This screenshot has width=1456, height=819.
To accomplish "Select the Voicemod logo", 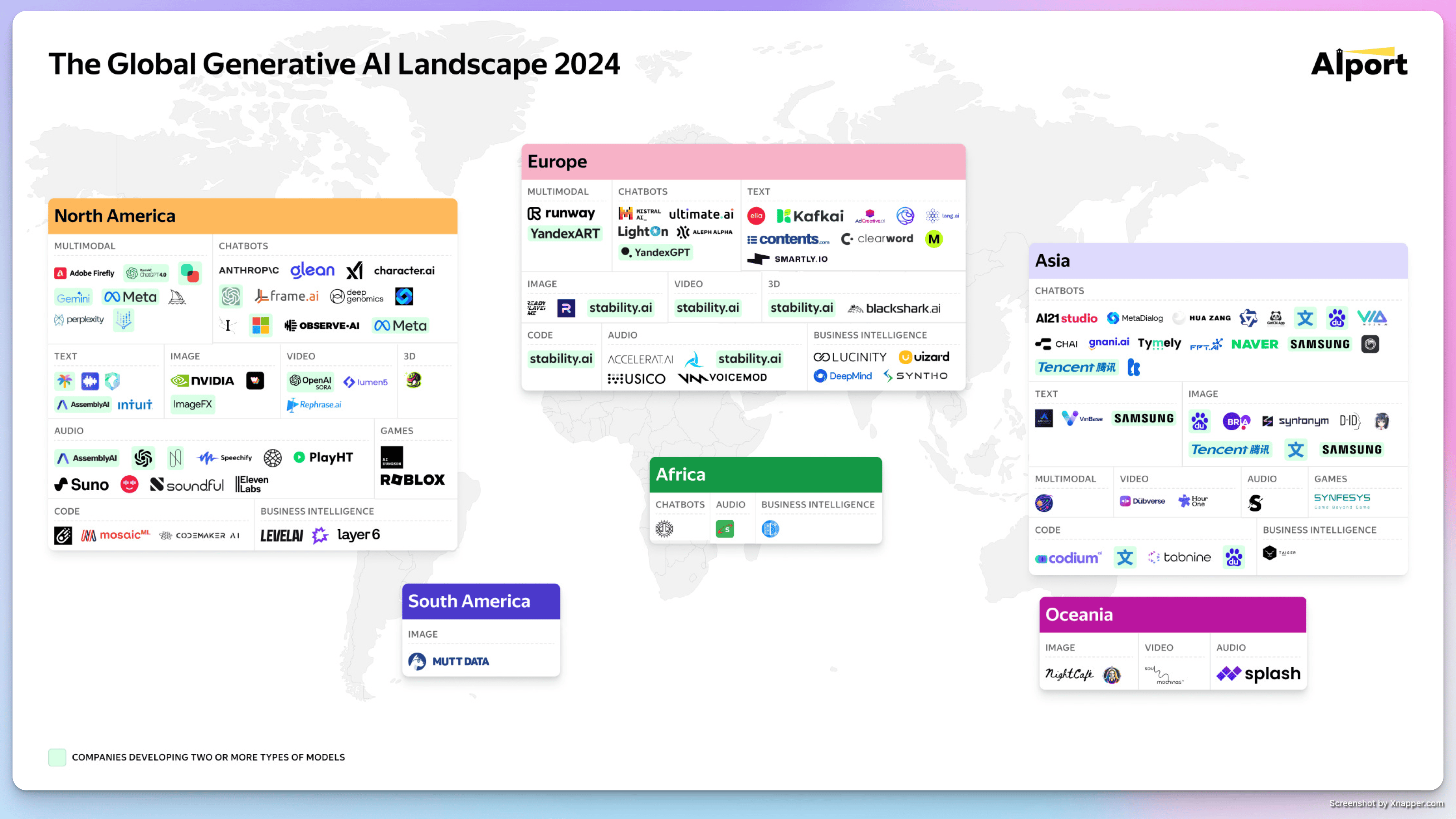I will coord(722,378).
